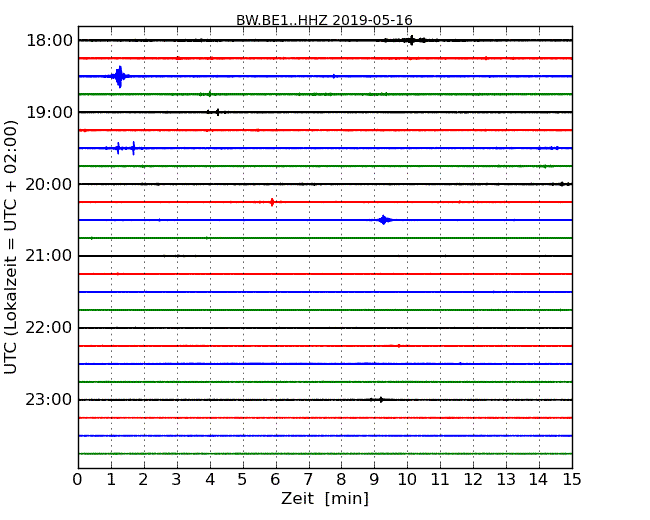Click the Zeit [min] axis label
The width and height of the screenshot is (650, 520).
coord(325,498)
